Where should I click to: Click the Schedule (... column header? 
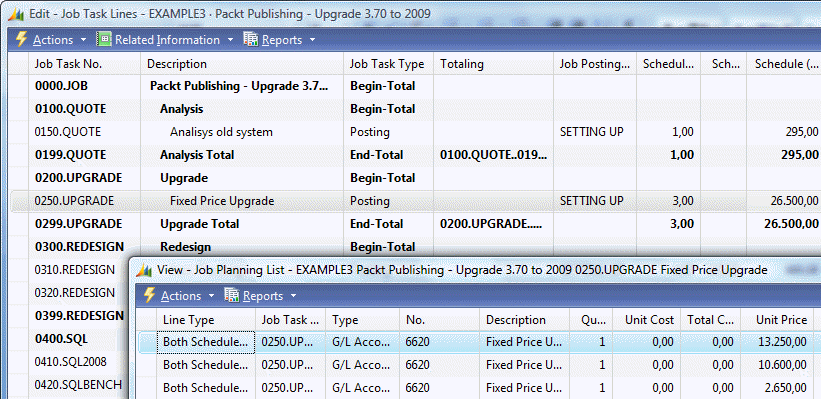click(784, 64)
